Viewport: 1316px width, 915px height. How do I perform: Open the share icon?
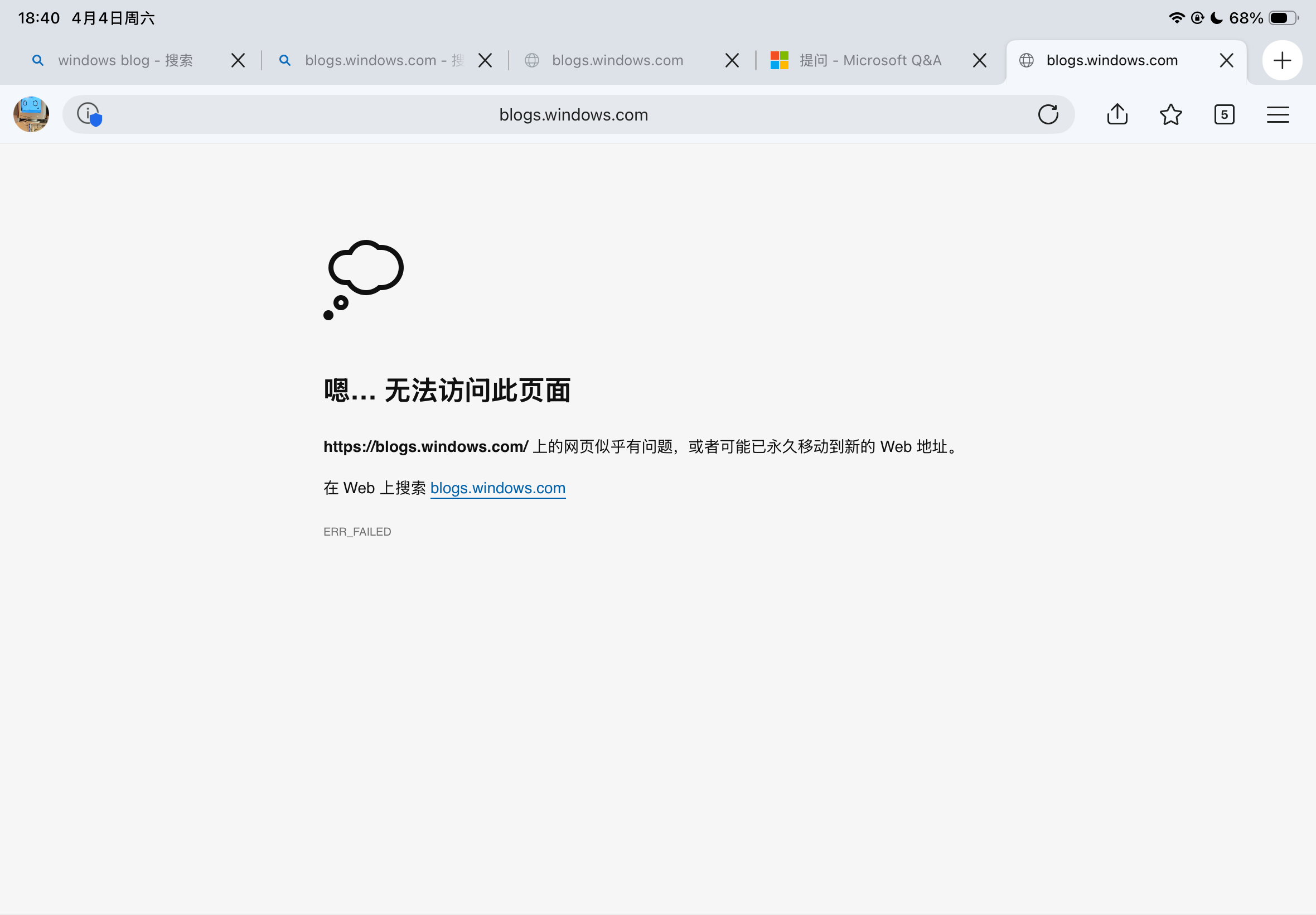(1117, 114)
